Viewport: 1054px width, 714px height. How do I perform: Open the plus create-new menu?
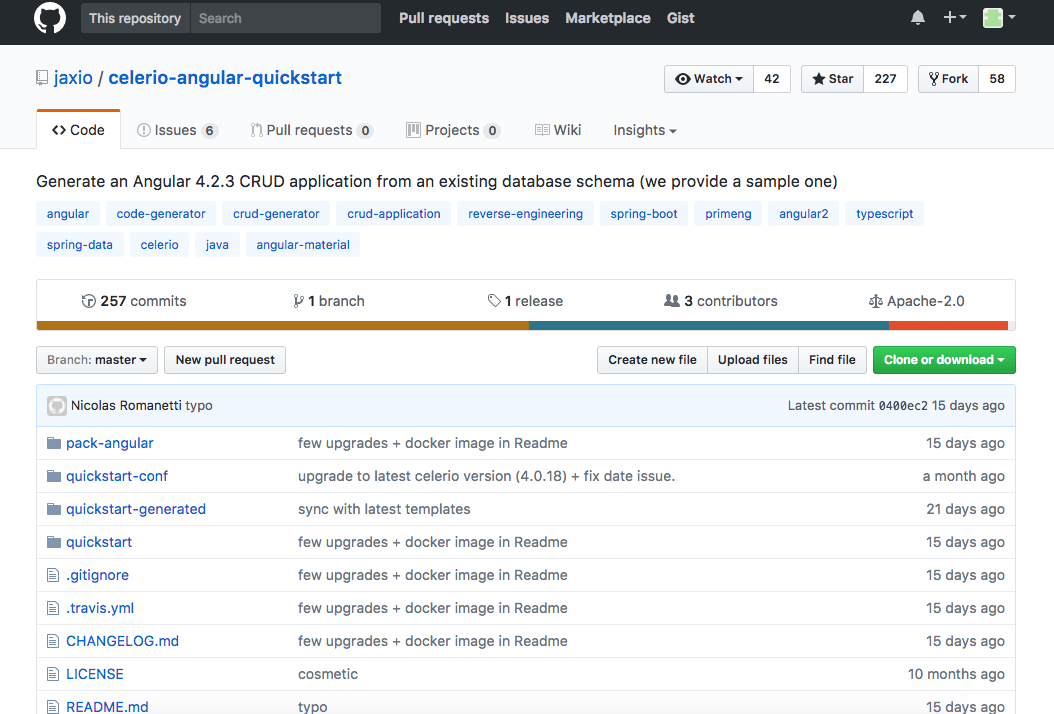[955, 17]
